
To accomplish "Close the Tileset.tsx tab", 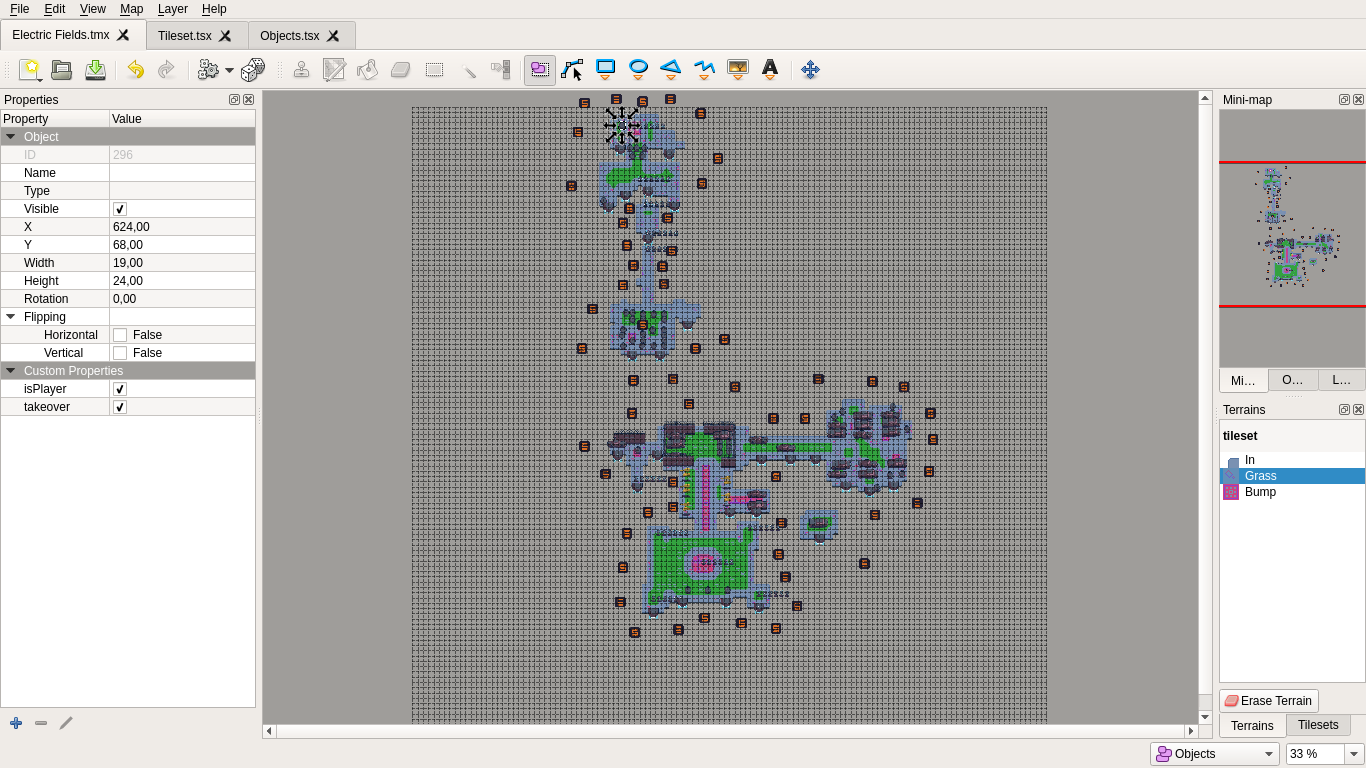I will tap(225, 36).
